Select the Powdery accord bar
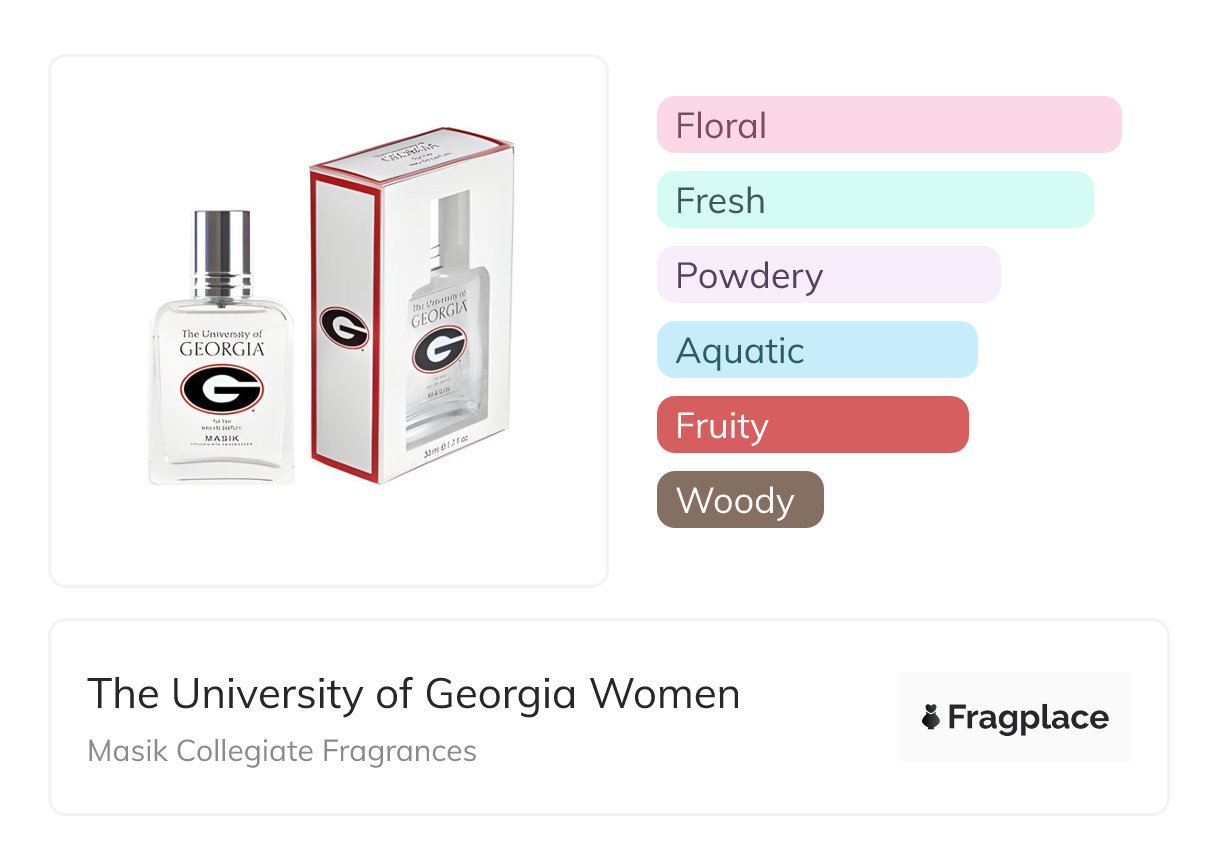The height and width of the screenshot is (864, 1218). pyautogui.click(x=828, y=275)
